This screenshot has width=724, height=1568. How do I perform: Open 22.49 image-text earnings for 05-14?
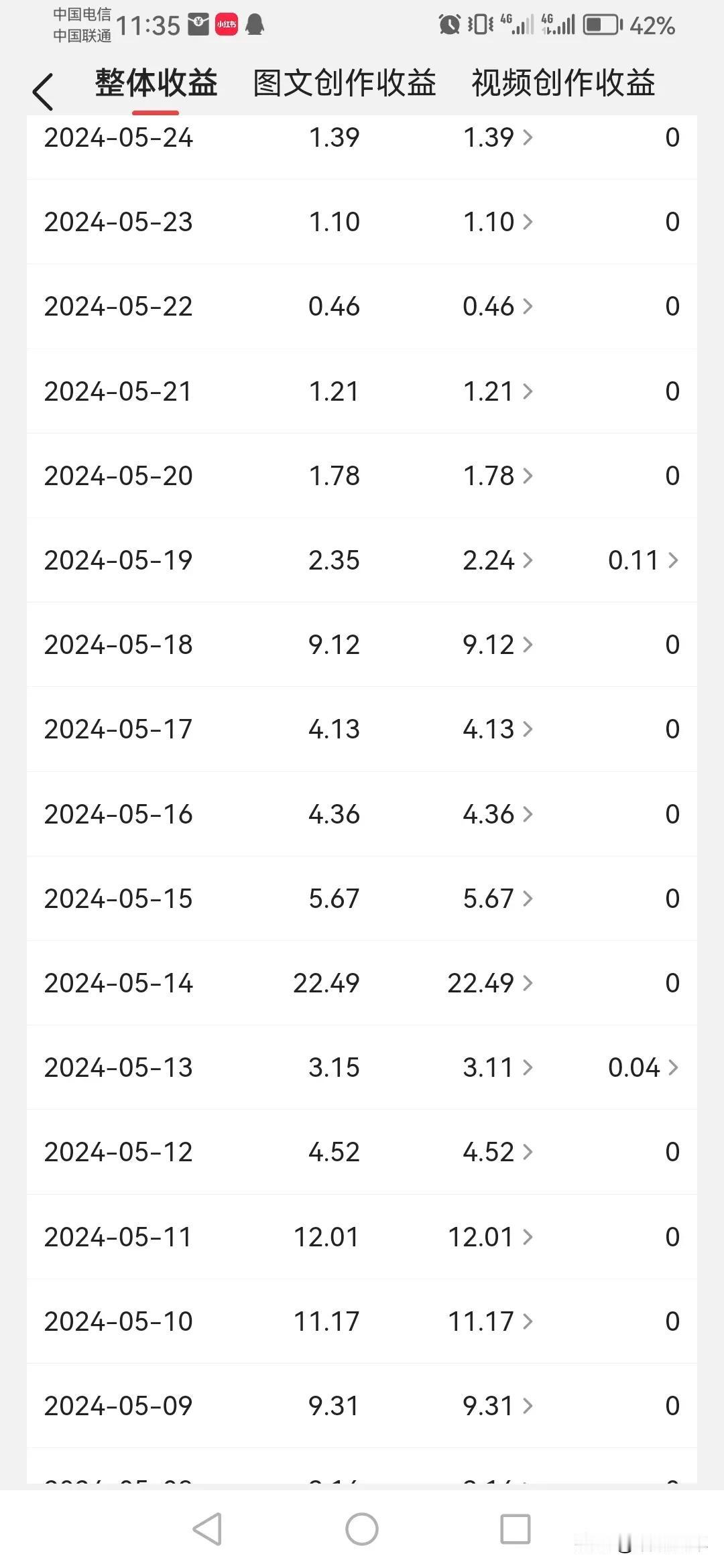(490, 983)
